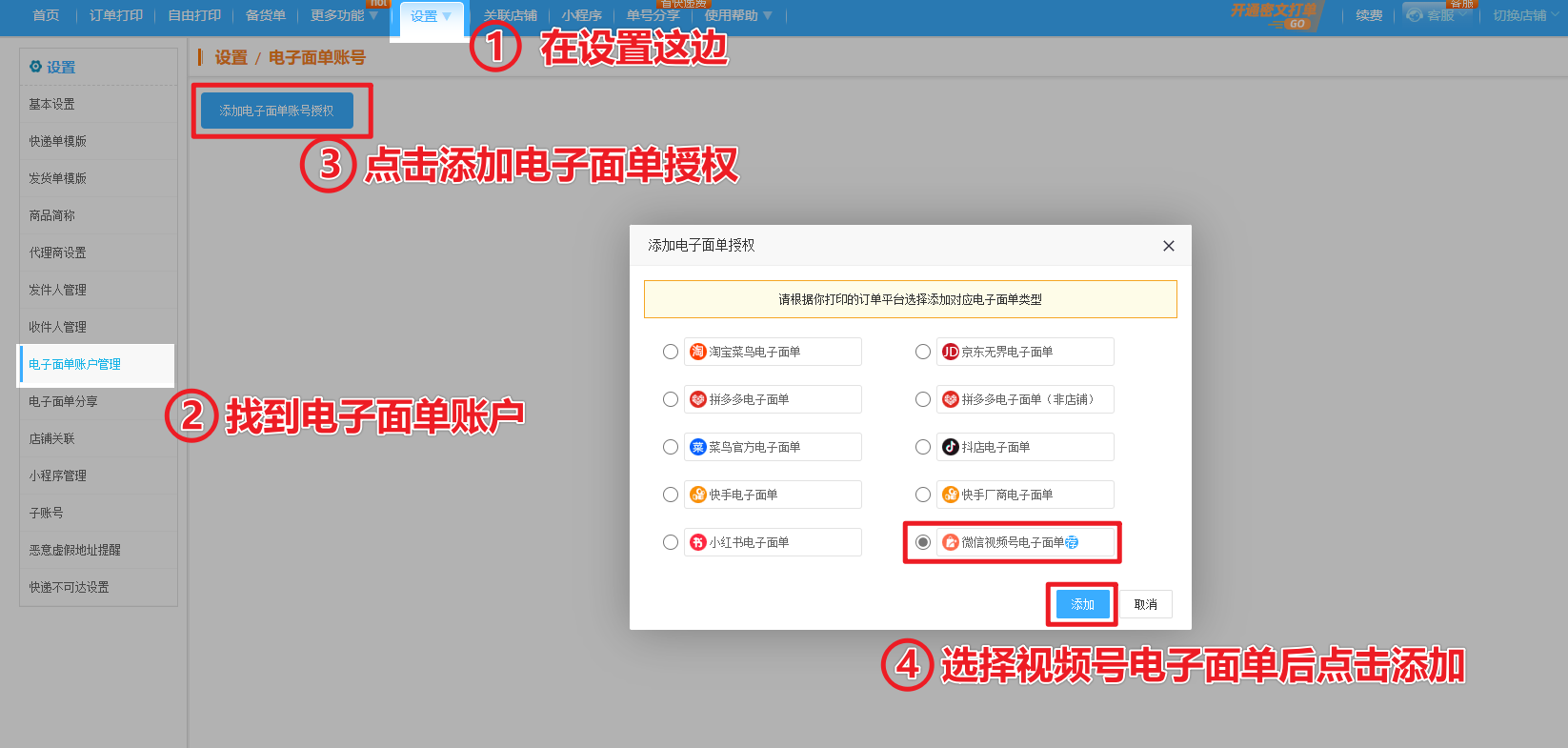Click the Taobao Cainiao logo icon

point(698,352)
